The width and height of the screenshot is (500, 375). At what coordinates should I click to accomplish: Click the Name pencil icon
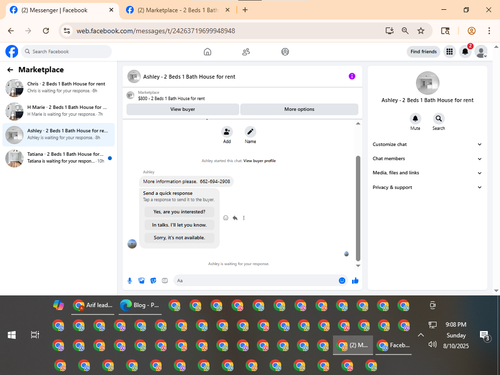tap(250, 132)
